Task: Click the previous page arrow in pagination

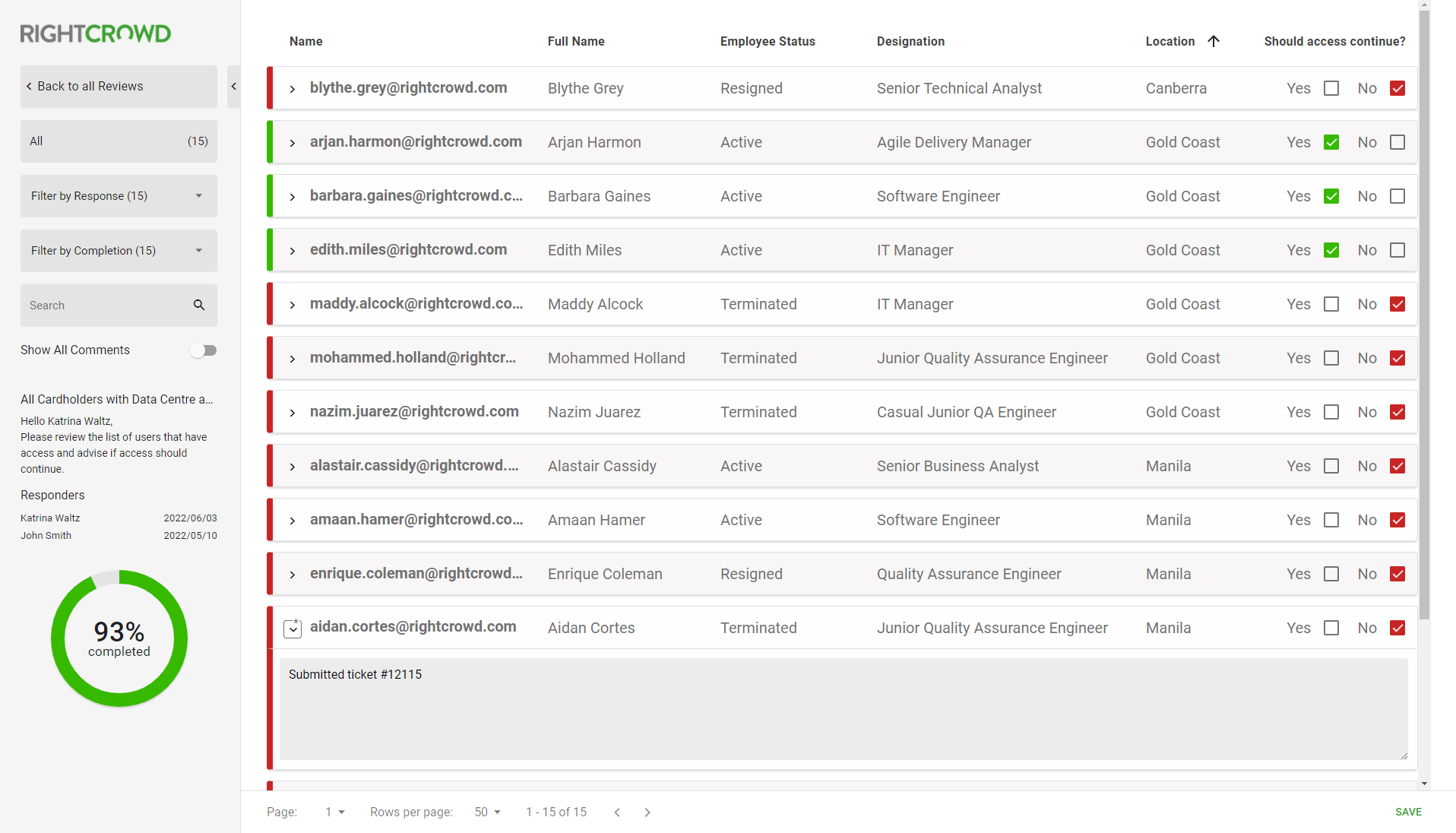Action: coord(617,812)
